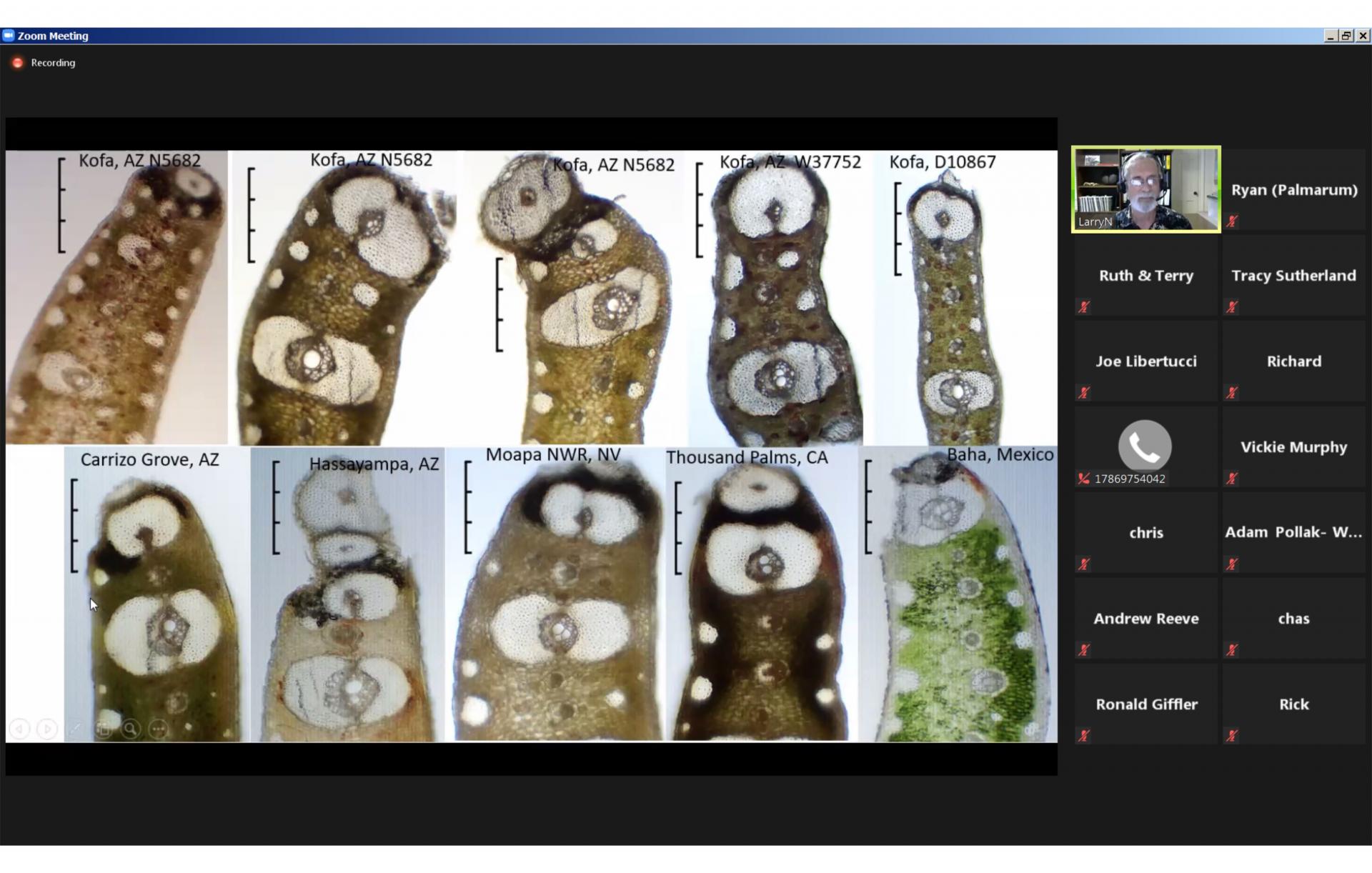The width and height of the screenshot is (1372, 873).
Task: Open the slideshow pen tool
Action: [75, 729]
